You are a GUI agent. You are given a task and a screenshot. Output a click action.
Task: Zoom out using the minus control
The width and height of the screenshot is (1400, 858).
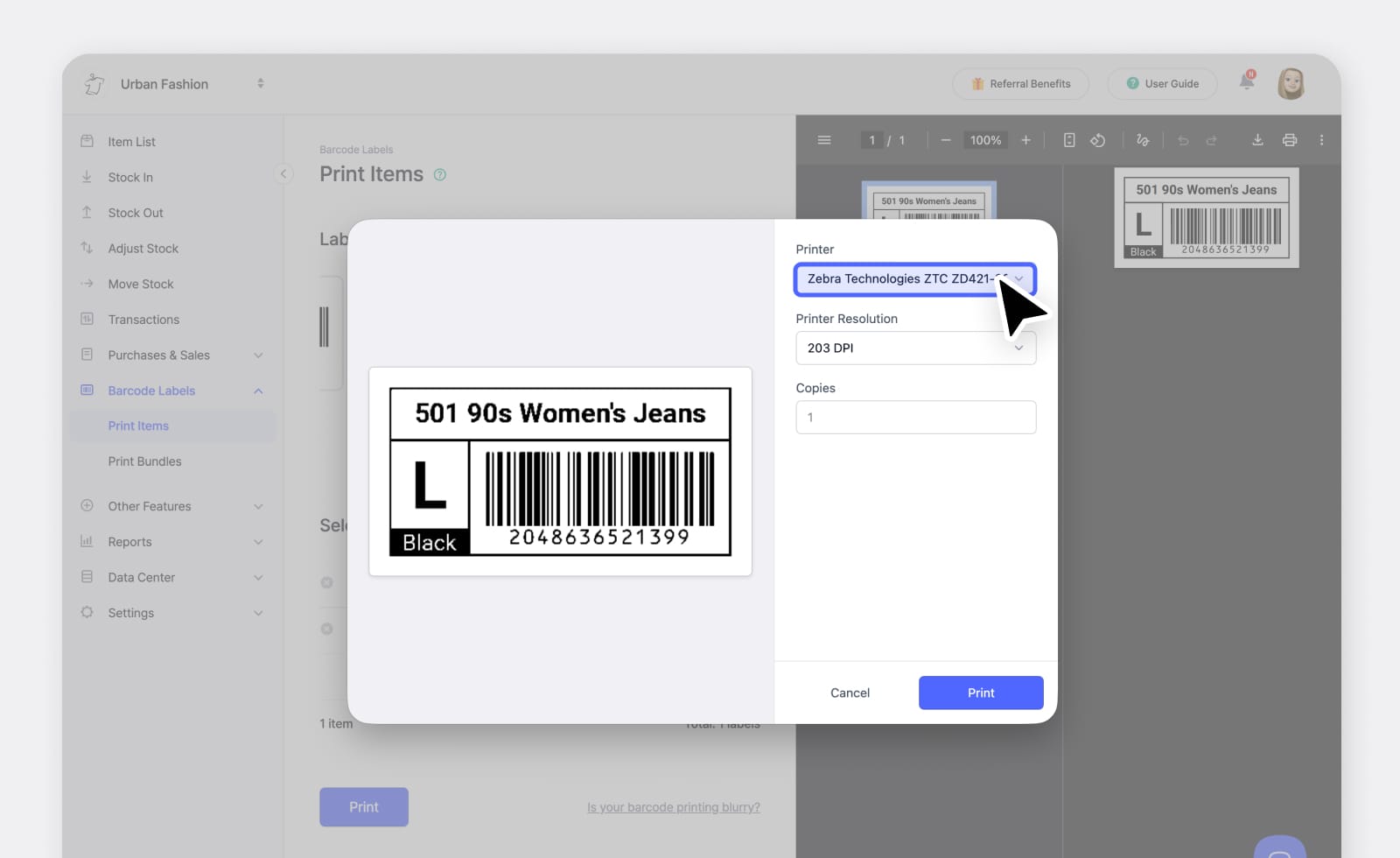coord(946,139)
